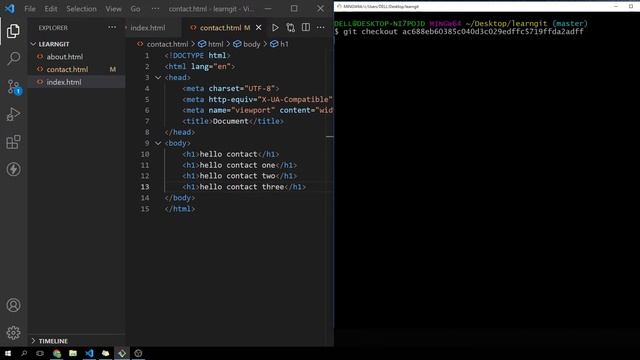
Task: Open the View menu
Action: (x=113, y=9)
